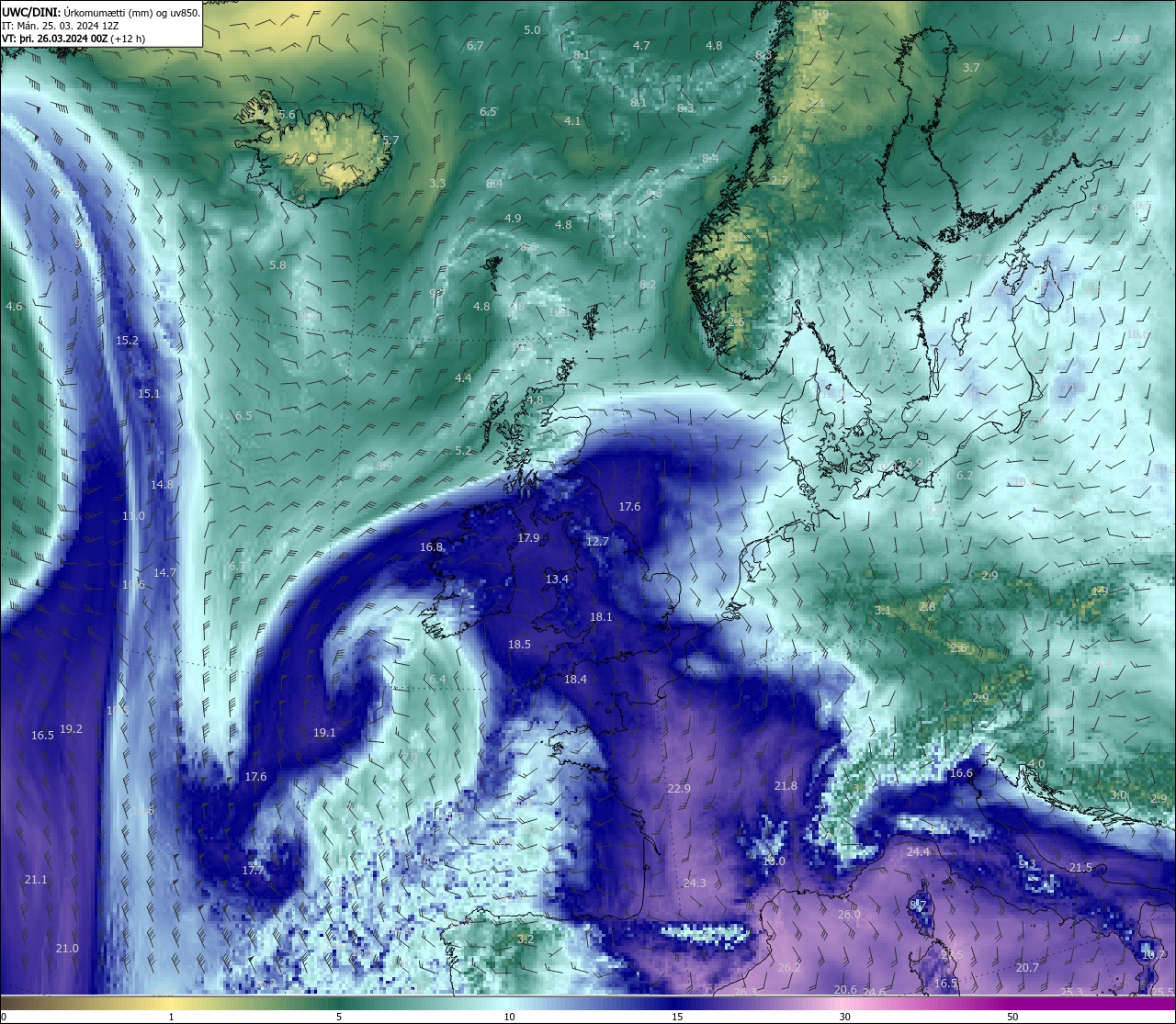The height and width of the screenshot is (1024, 1176).
Task: Click the map value '11.0' in the Atlantic band
Action: coord(133,515)
